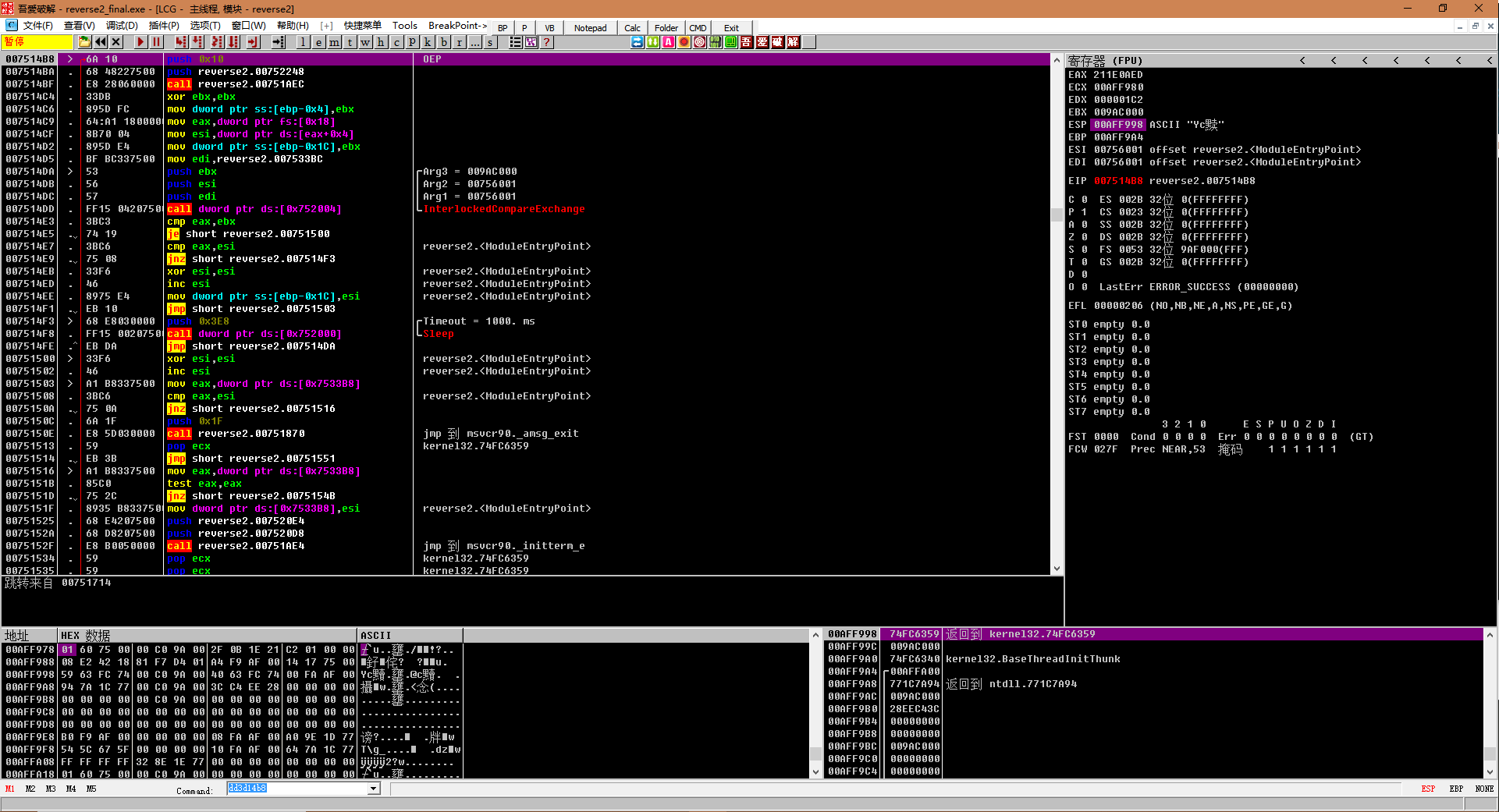This screenshot has width=1499, height=812.
Task: Click the purple graph appearance icon
Action: [531, 42]
